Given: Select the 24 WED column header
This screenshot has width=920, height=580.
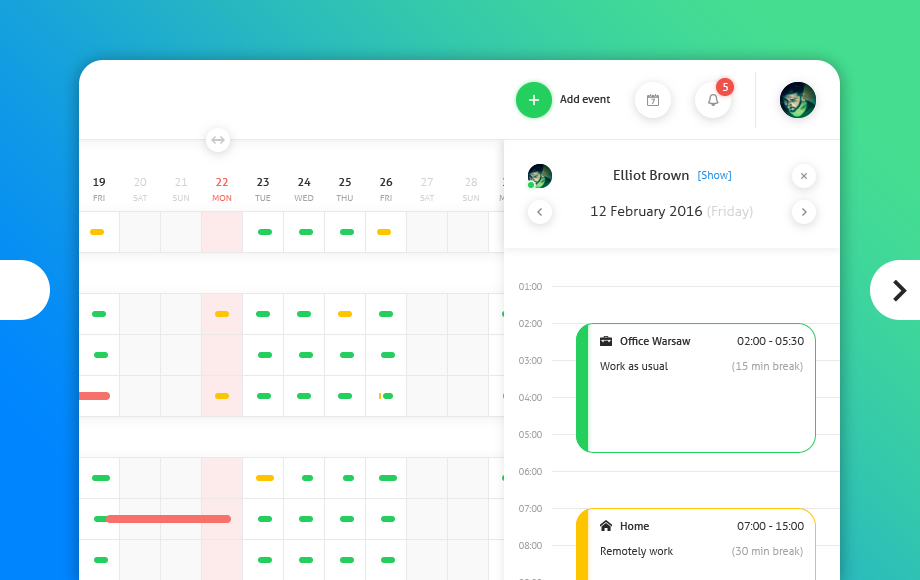Looking at the screenshot, I should pos(304,189).
